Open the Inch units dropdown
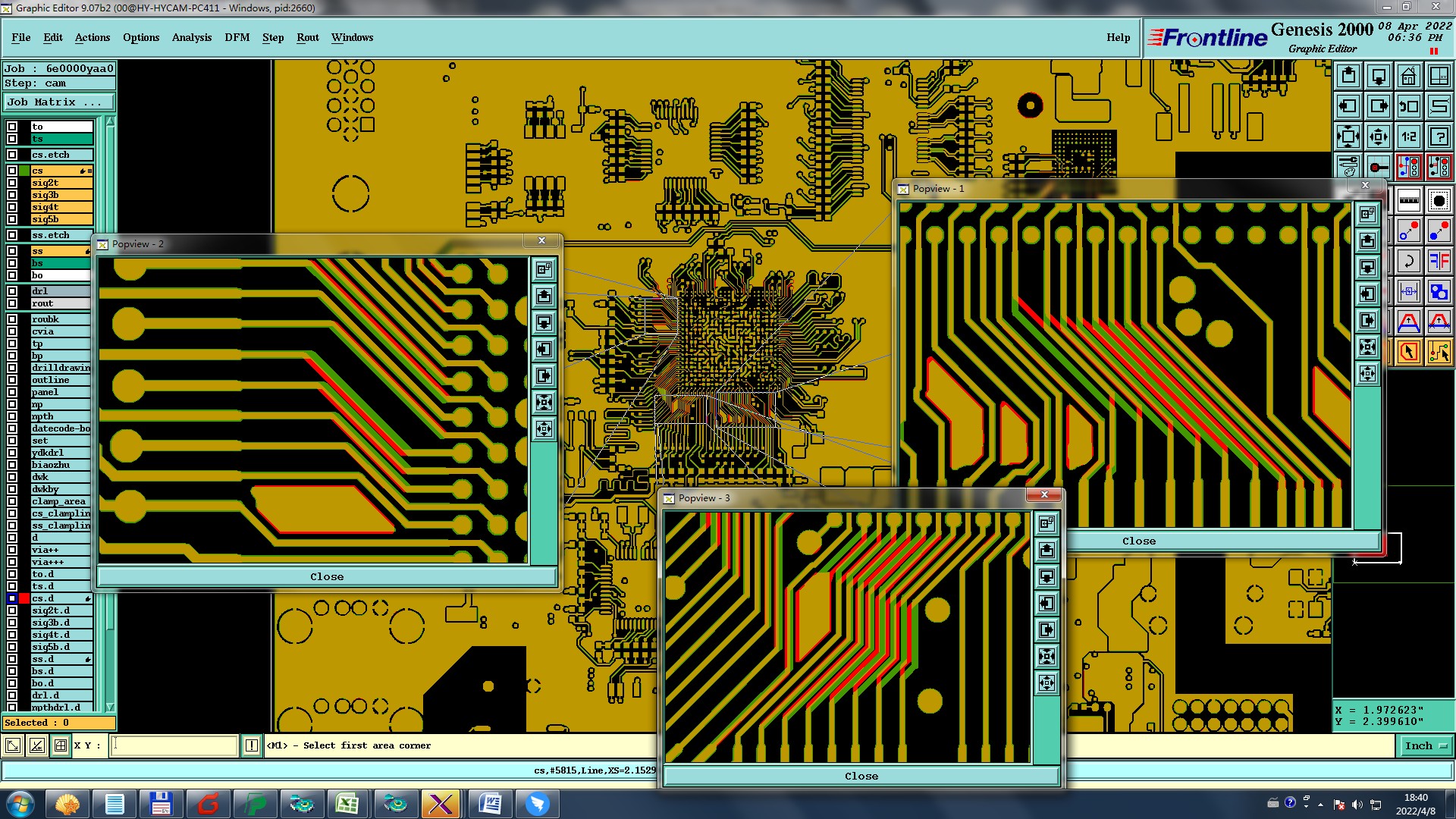1456x819 pixels. point(1426,746)
